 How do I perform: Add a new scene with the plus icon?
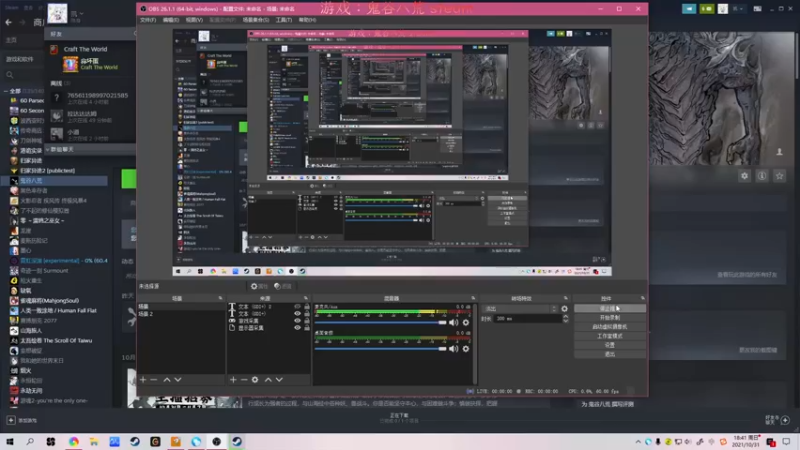(143, 380)
